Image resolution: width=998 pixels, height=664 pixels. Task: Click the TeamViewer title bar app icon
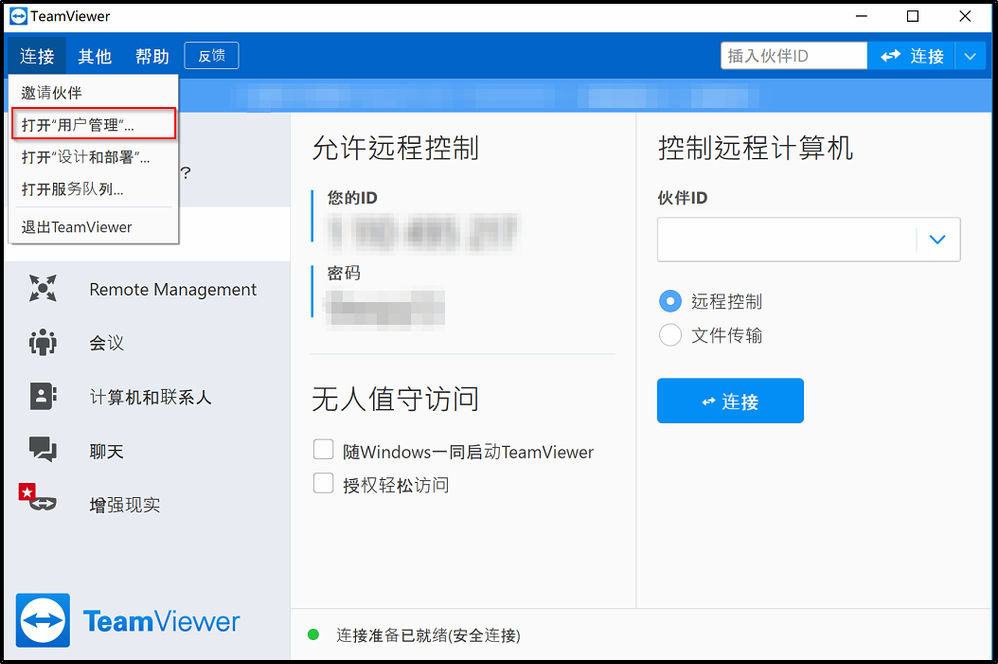point(18,16)
